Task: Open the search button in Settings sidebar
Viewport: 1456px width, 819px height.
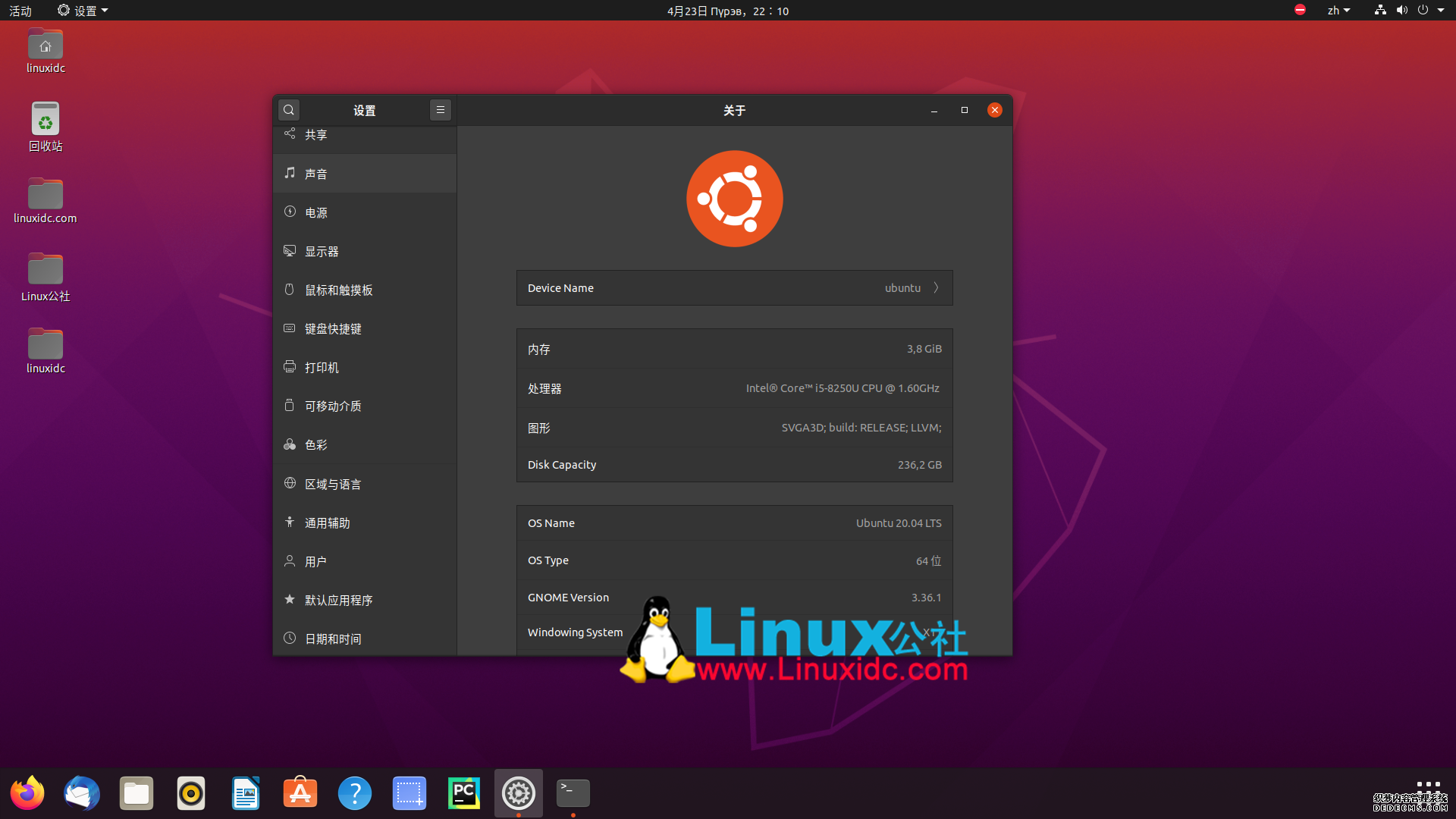Action: pos(289,110)
